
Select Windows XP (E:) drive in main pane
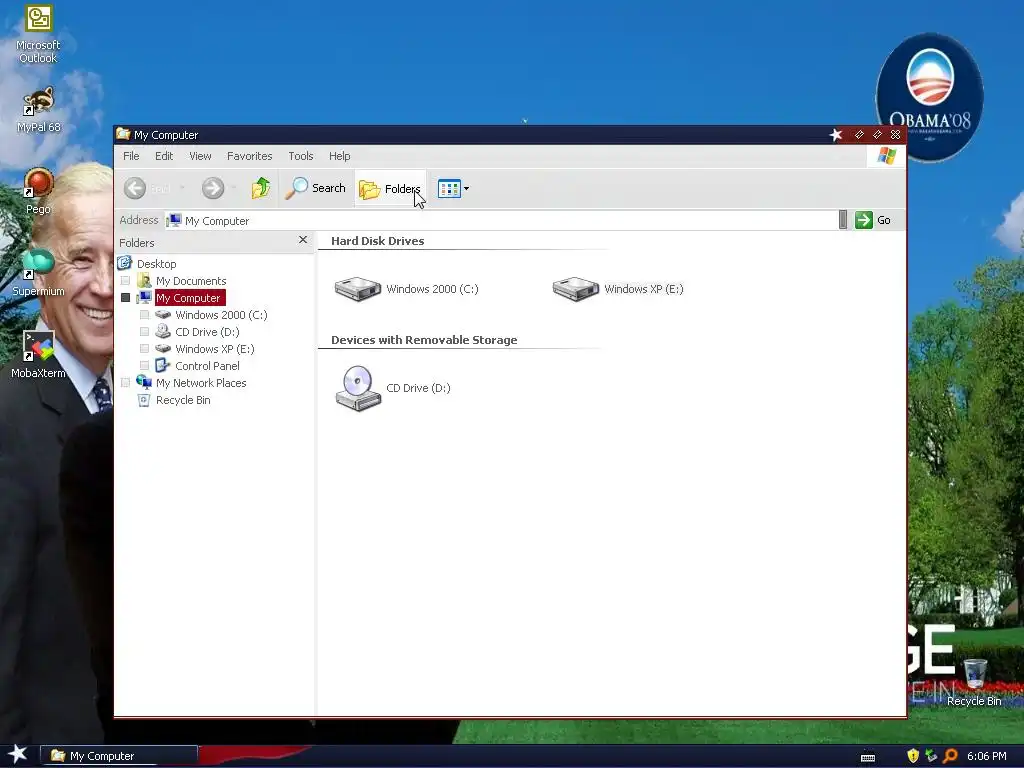[x=618, y=289]
